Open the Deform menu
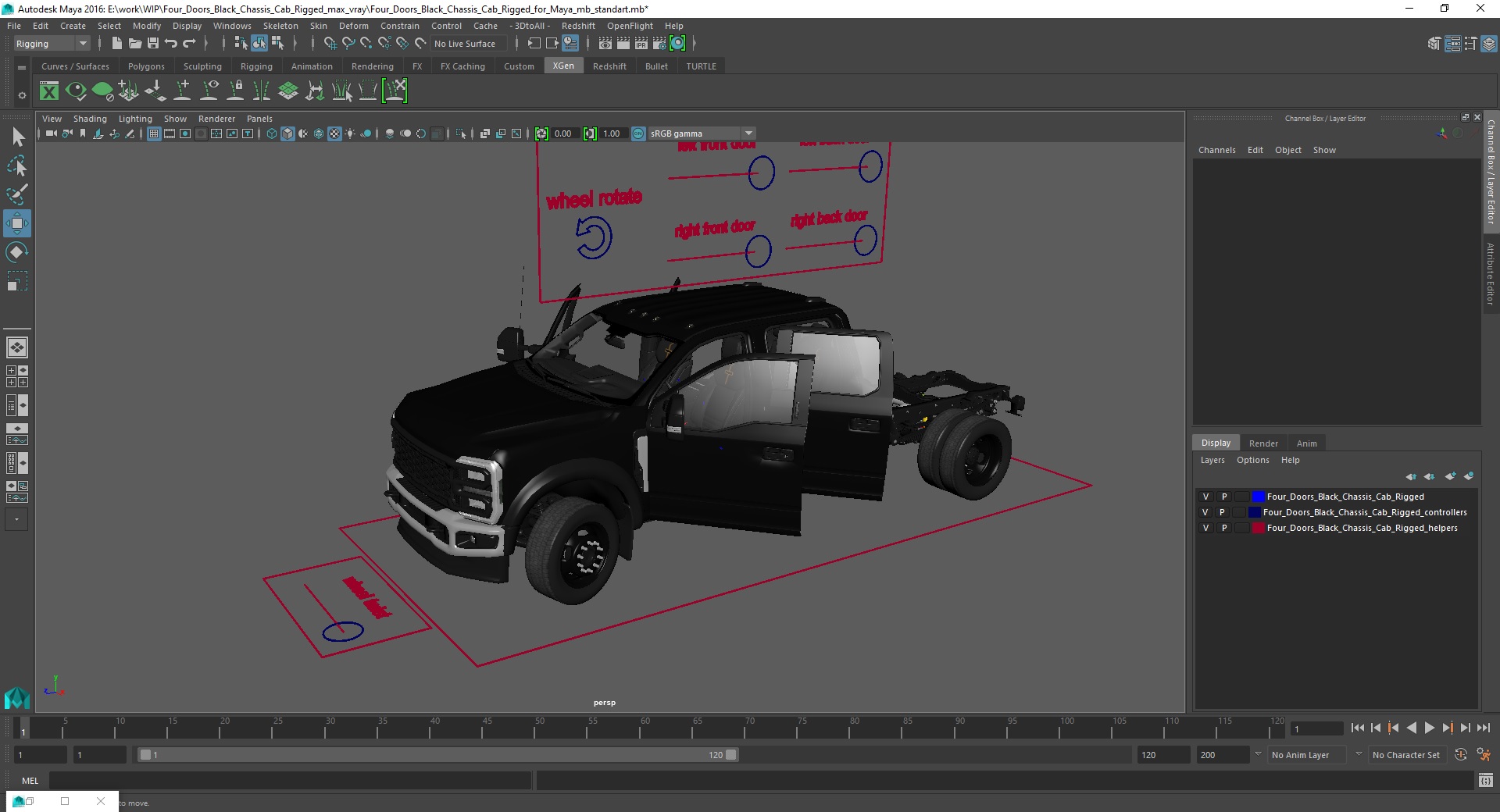 coord(353,26)
